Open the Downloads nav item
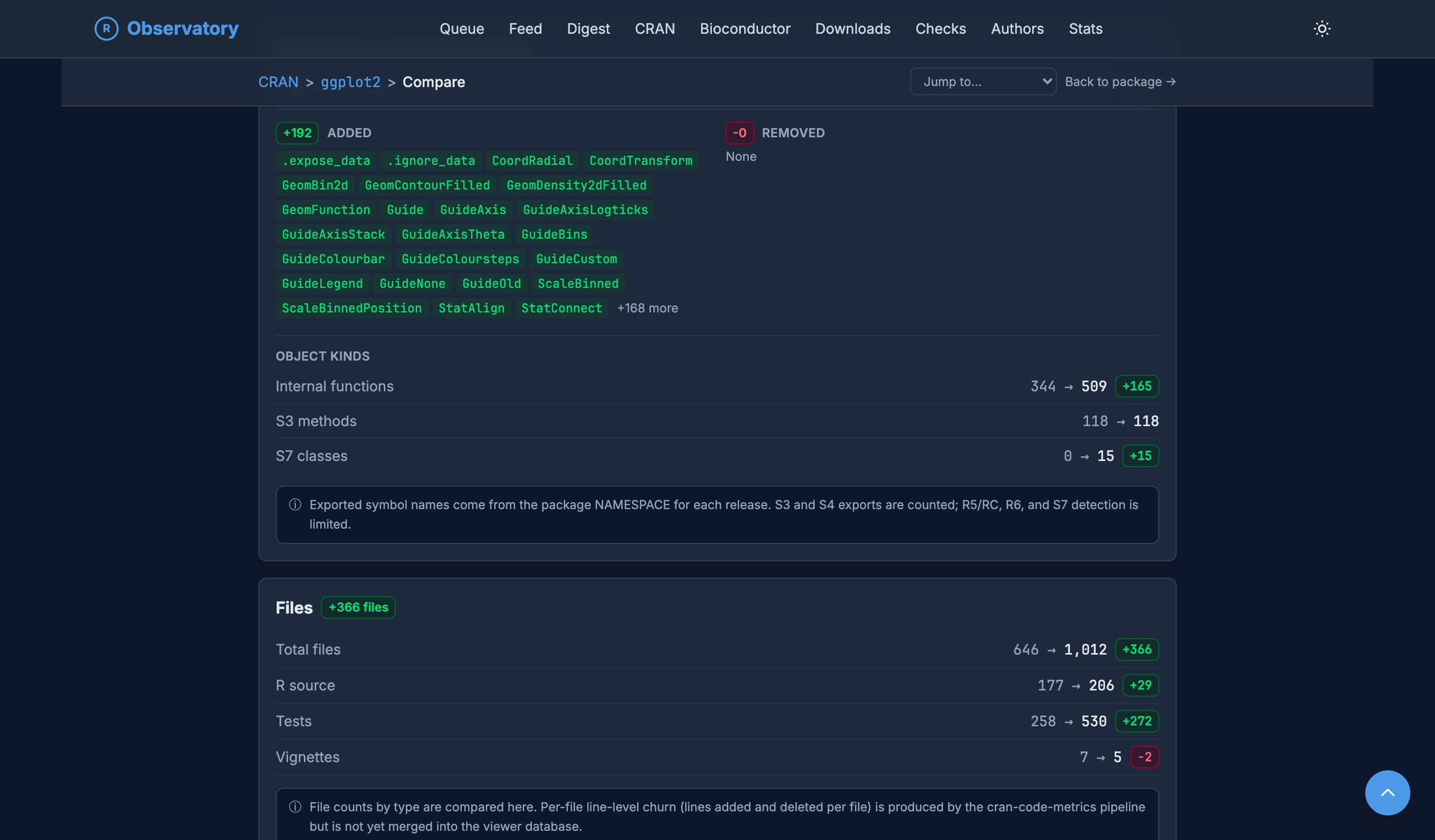This screenshot has width=1435, height=840. 852,29
